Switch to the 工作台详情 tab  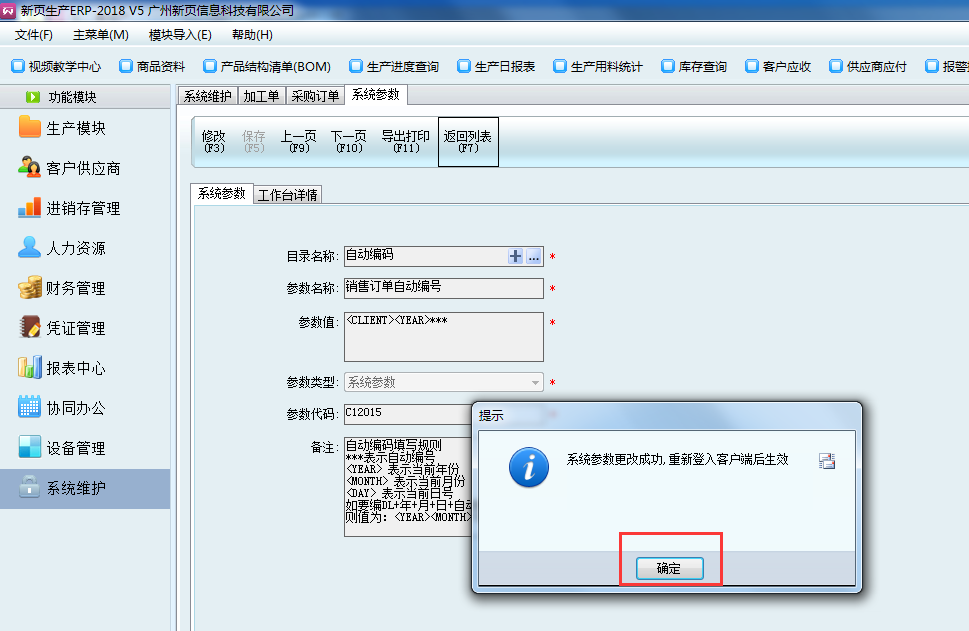click(x=288, y=195)
